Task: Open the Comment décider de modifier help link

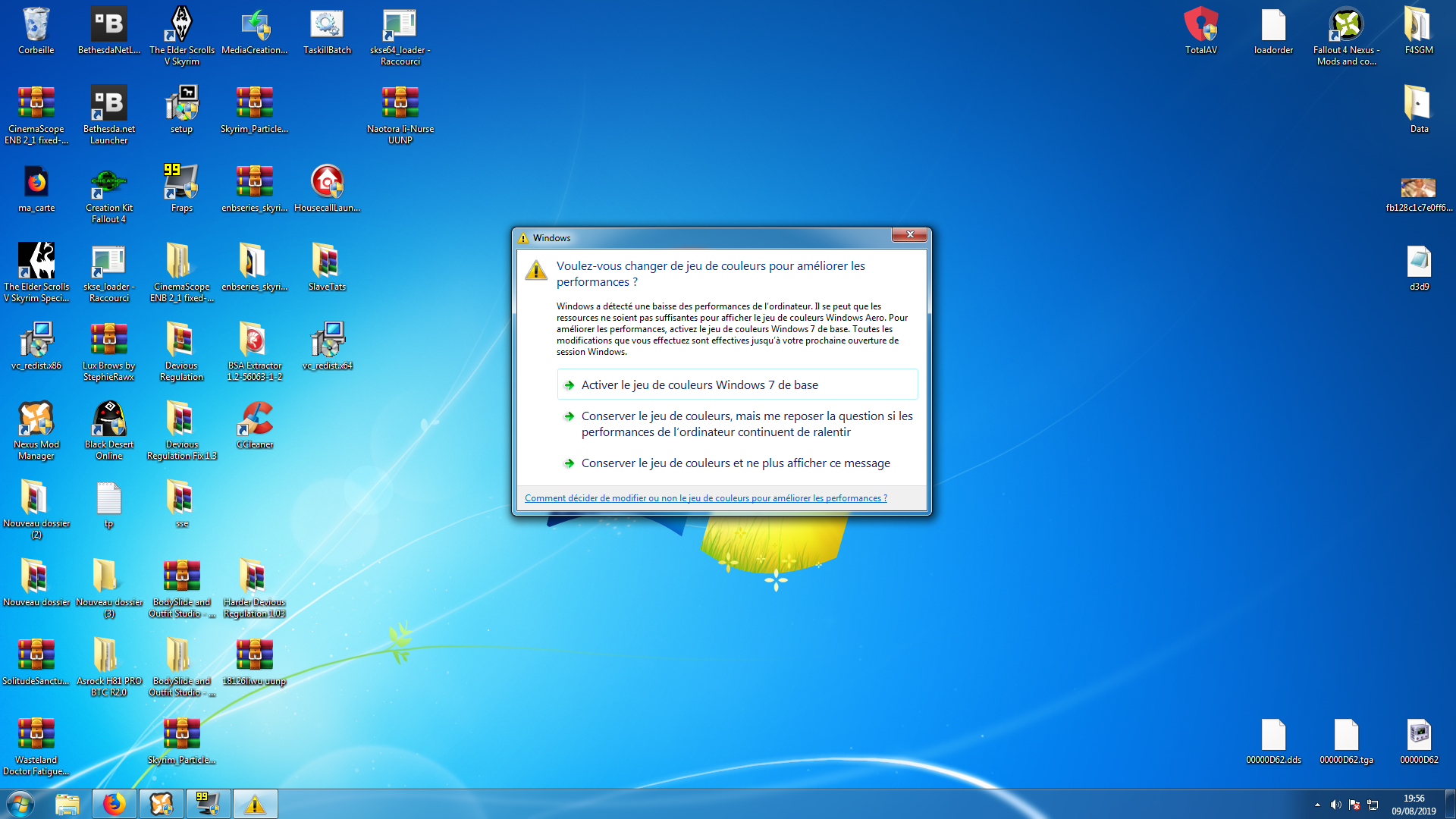Action: 705,498
